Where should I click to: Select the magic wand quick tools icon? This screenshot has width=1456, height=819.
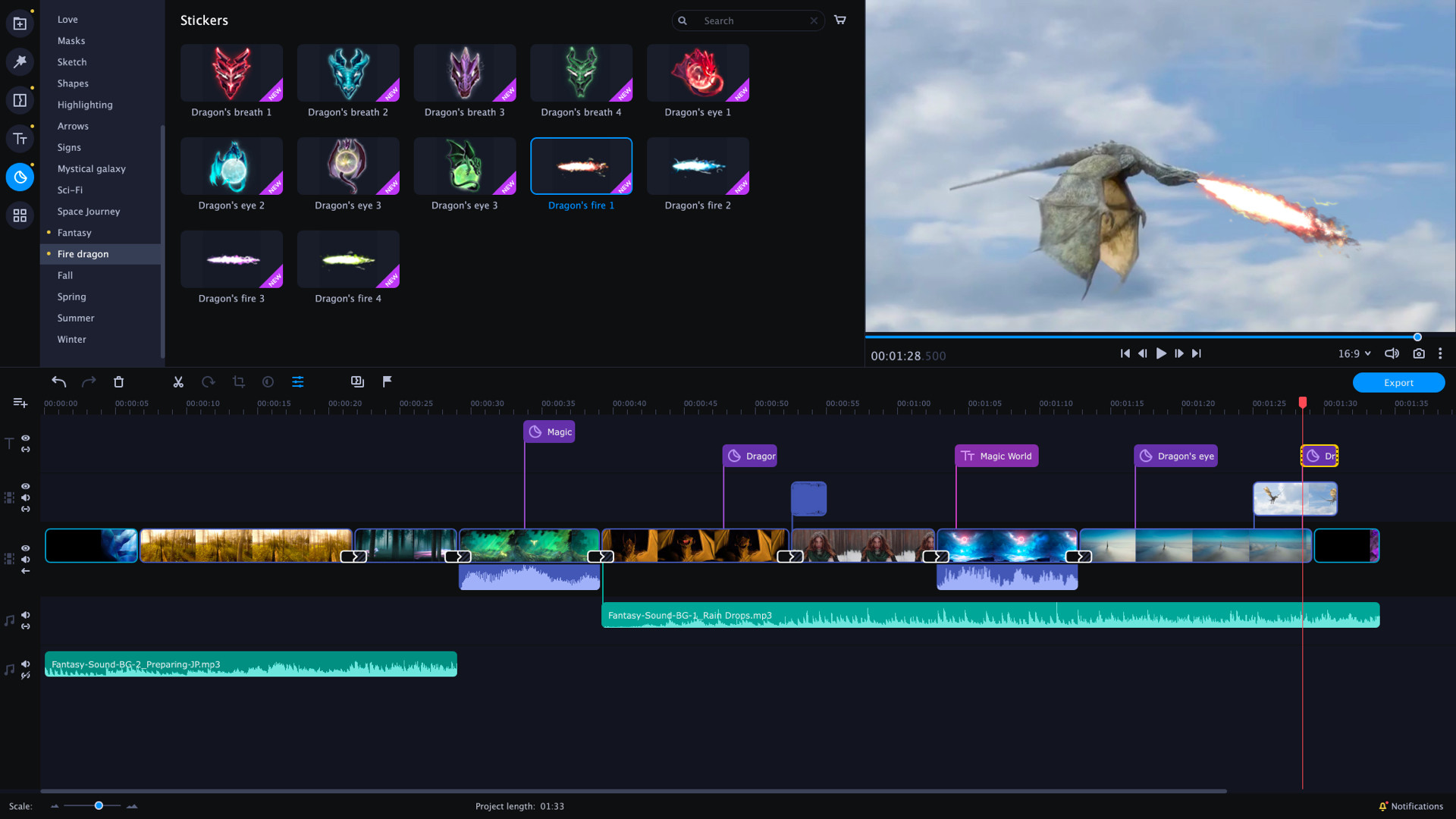coord(19,61)
